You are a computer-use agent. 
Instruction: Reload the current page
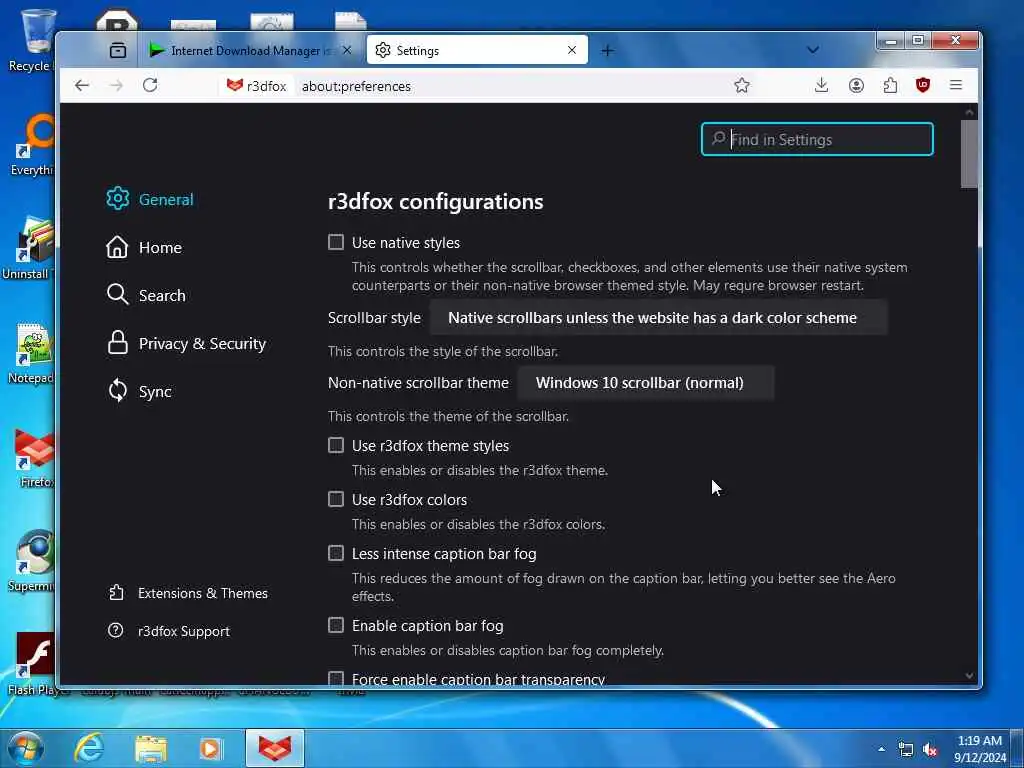click(150, 86)
